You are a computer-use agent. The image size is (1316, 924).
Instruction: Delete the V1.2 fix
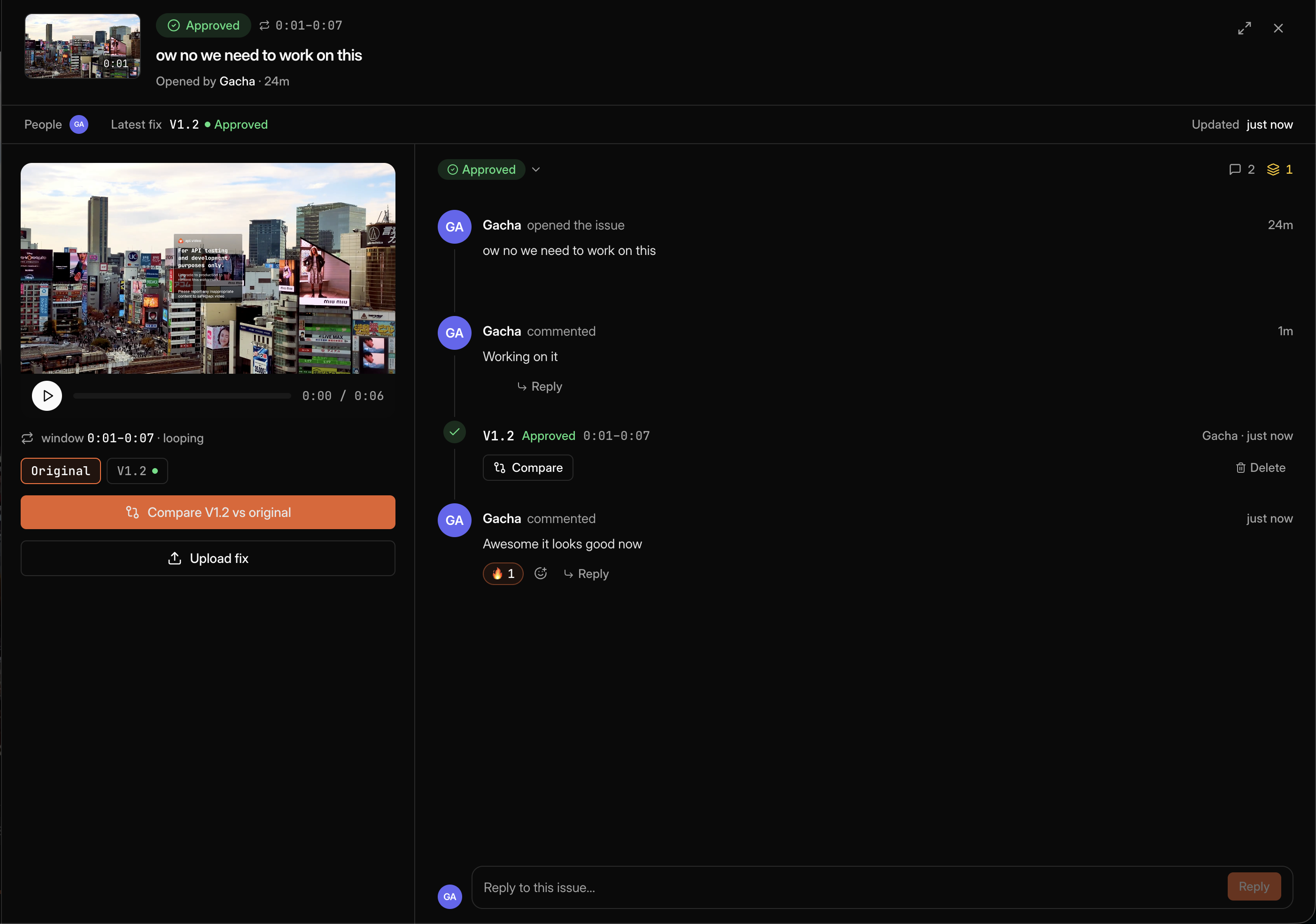1261,468
